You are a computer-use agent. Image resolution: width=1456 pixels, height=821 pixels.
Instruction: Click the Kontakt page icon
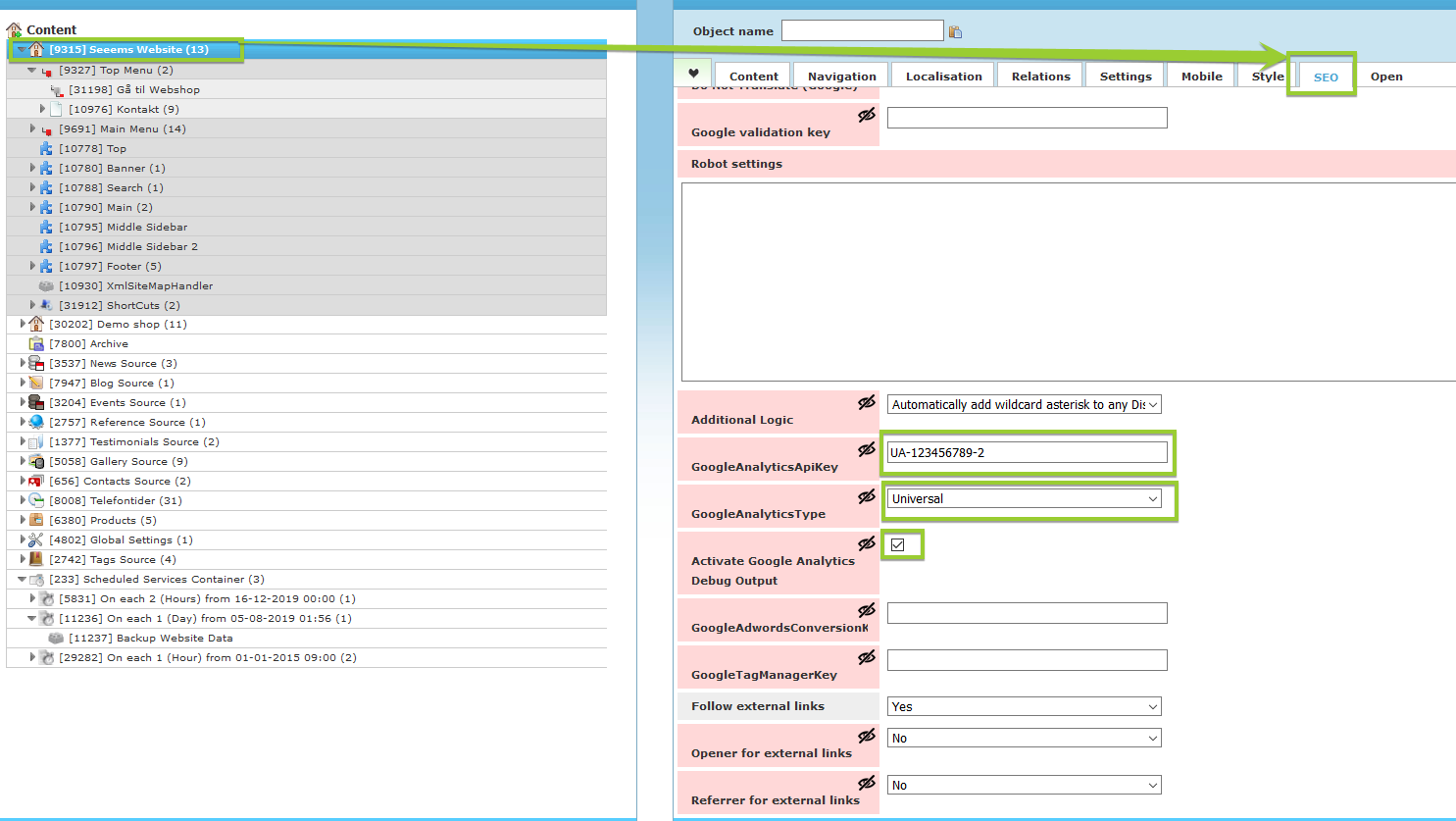56,109
